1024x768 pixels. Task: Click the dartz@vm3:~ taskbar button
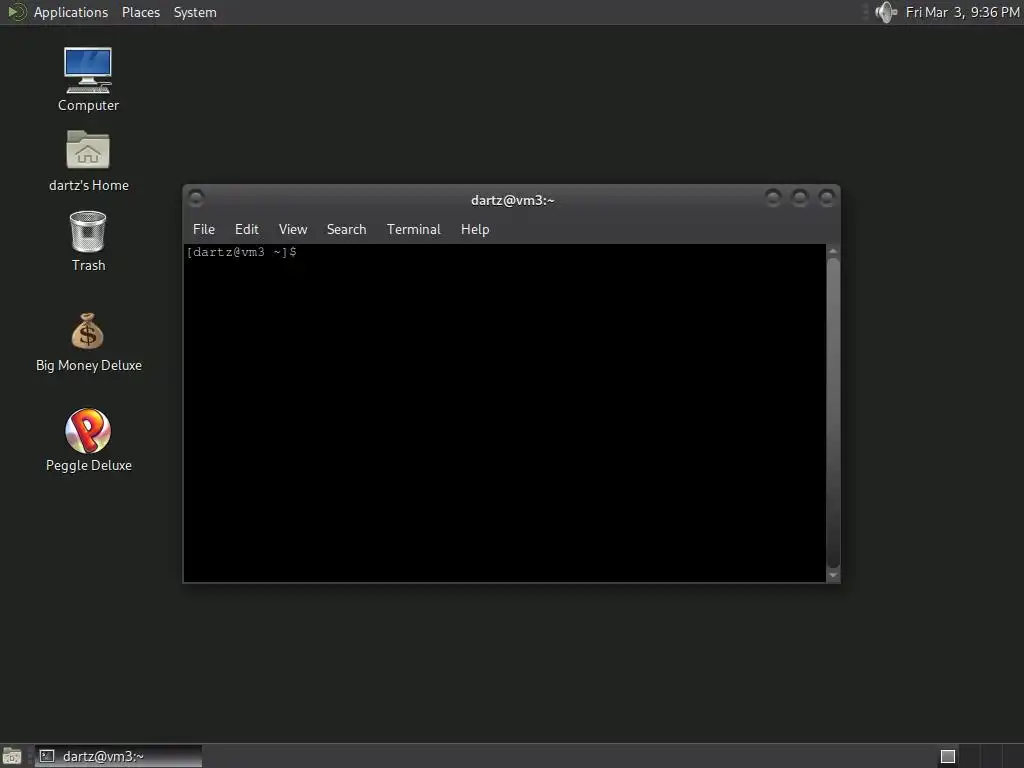(x=118, y=756)
